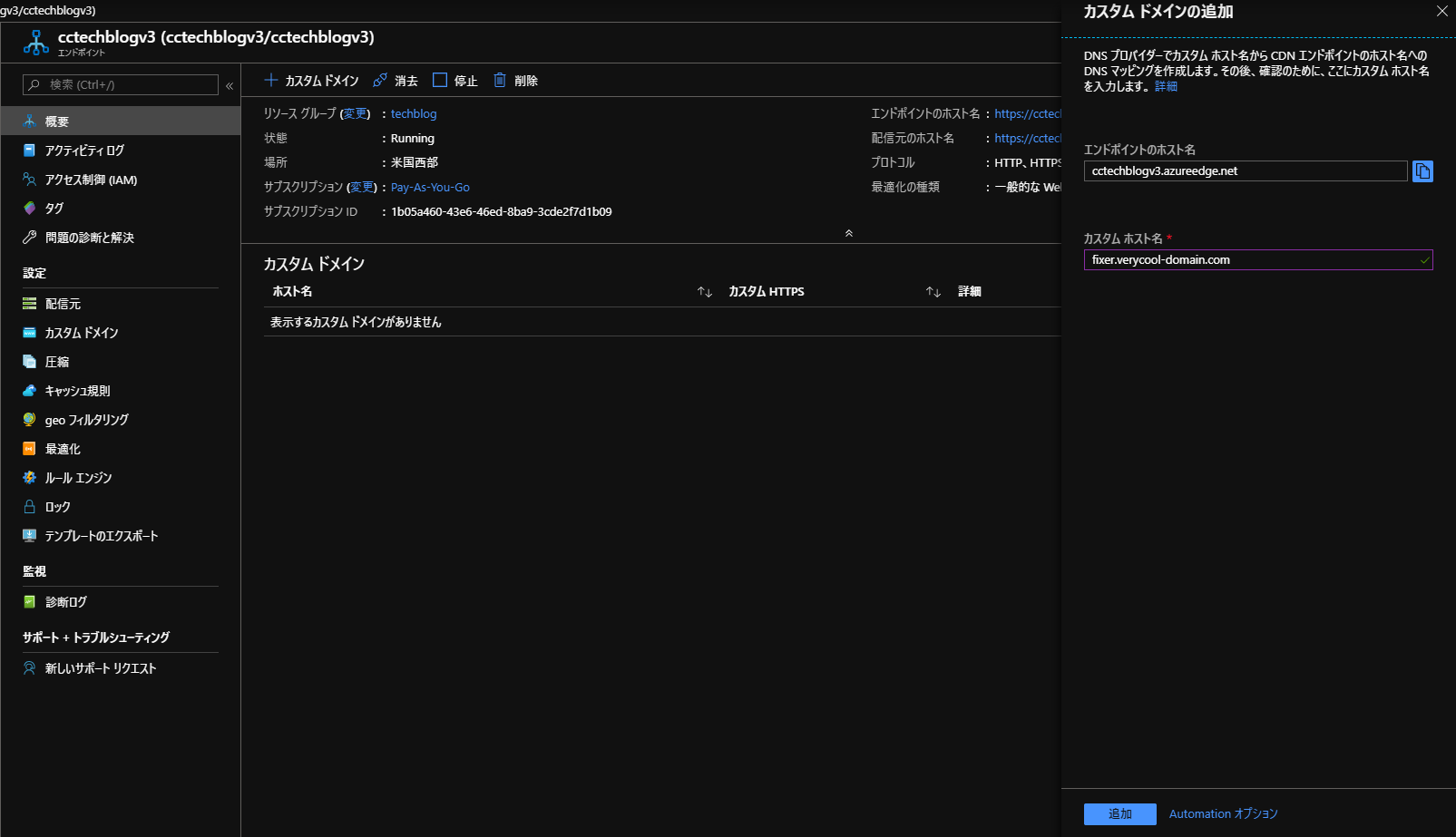The image size is (1456, 837).
Task: Sort by カスタム HTTPS column
Action: (x=933, y=292)
